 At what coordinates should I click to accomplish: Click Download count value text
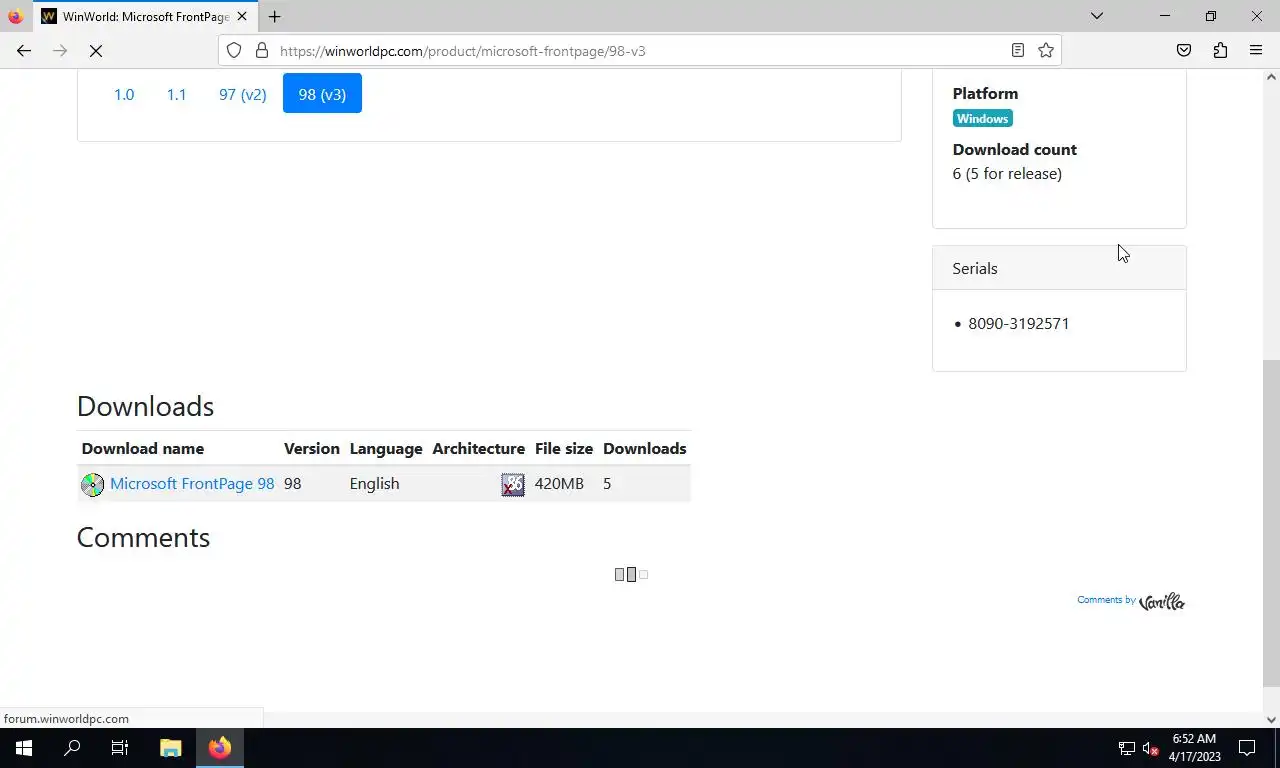1007,174
